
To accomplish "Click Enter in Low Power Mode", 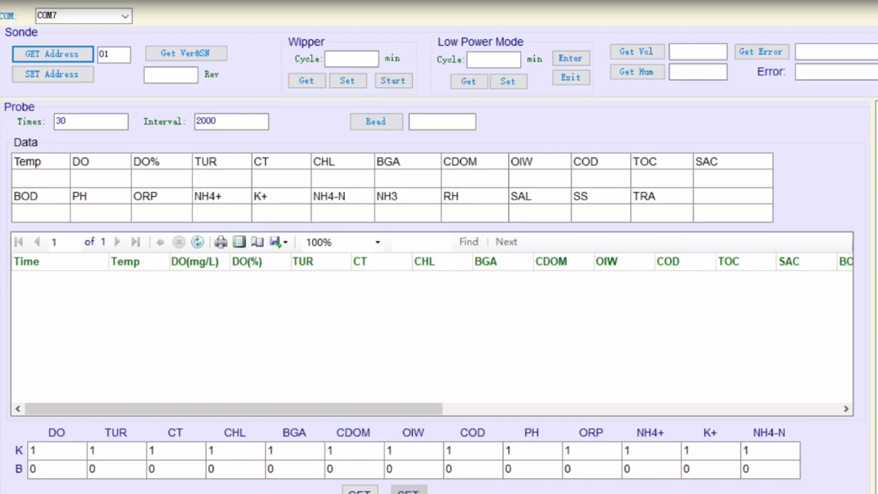I will (x=570, y=59).
